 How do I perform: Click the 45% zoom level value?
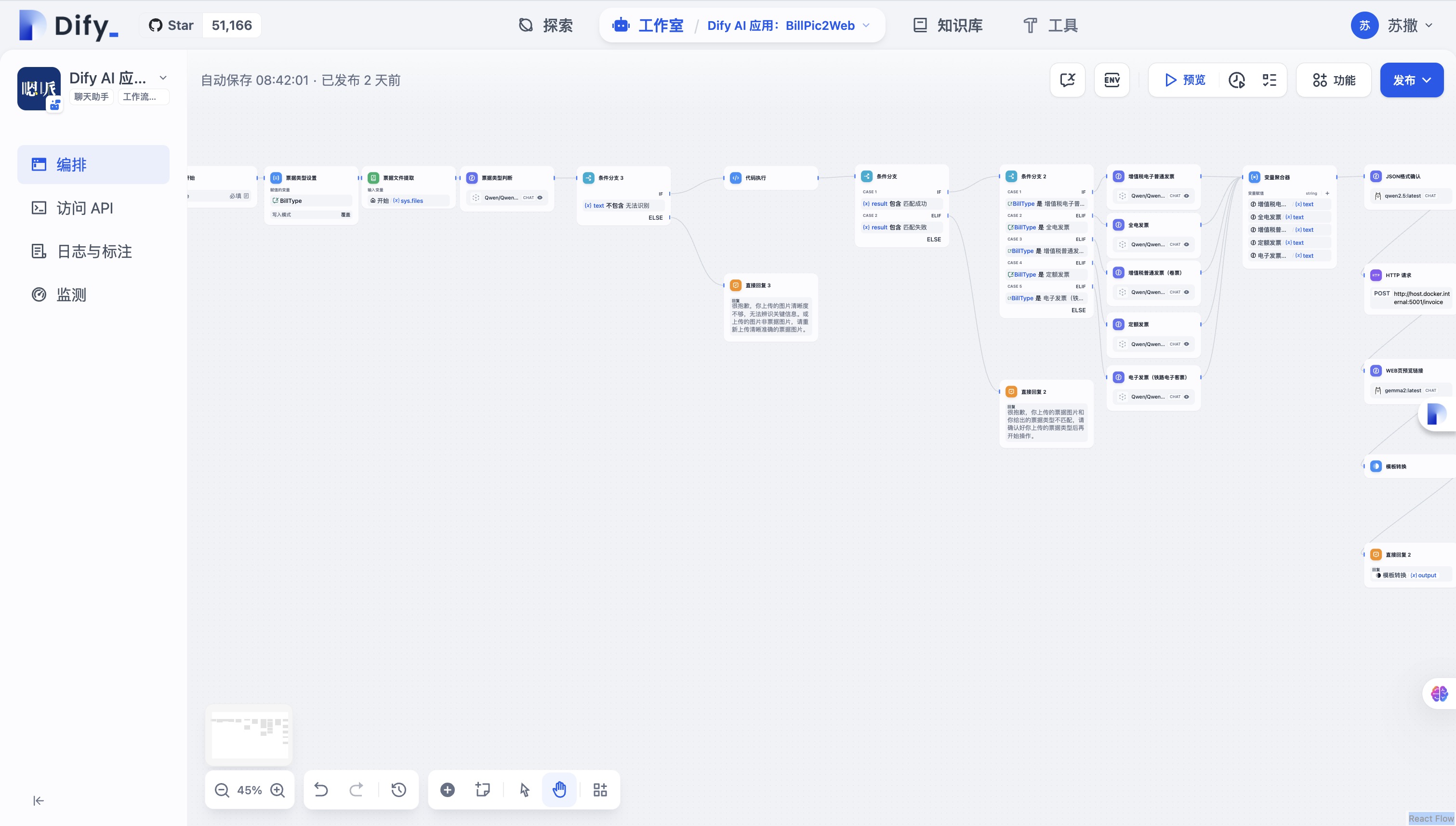[250, 790]
